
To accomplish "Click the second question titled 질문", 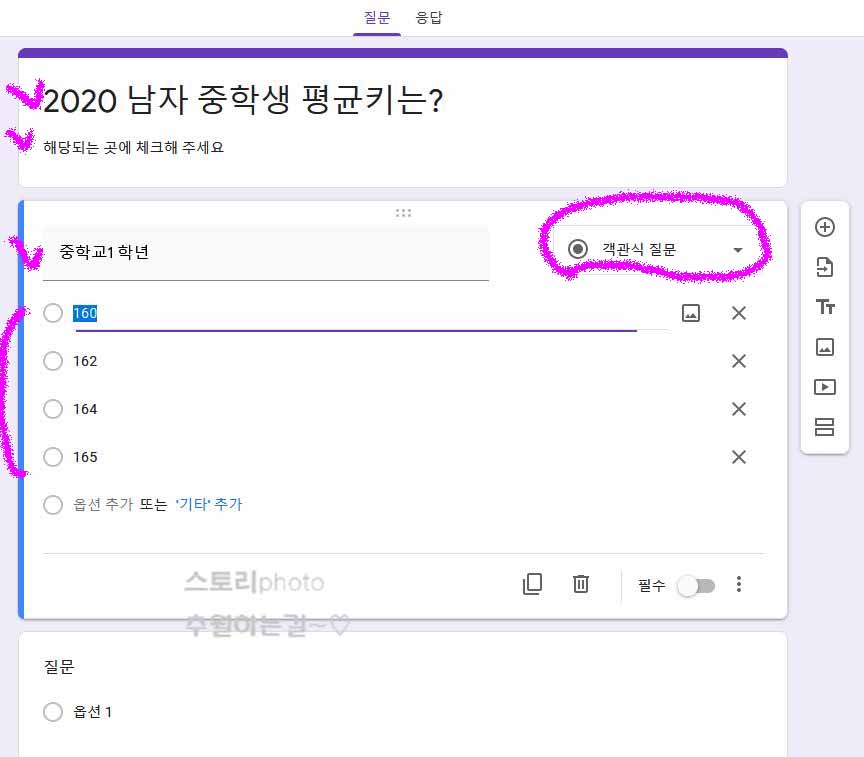I will click(59, 667).
